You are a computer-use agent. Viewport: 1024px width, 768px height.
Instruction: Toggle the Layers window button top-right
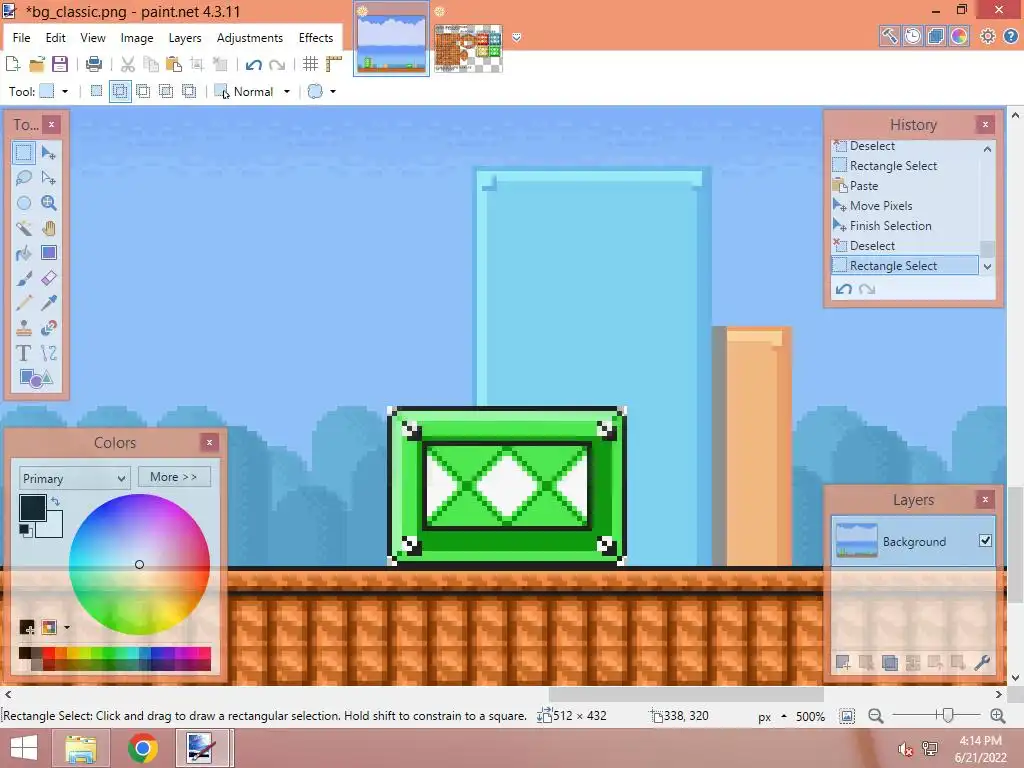point(936,36)
